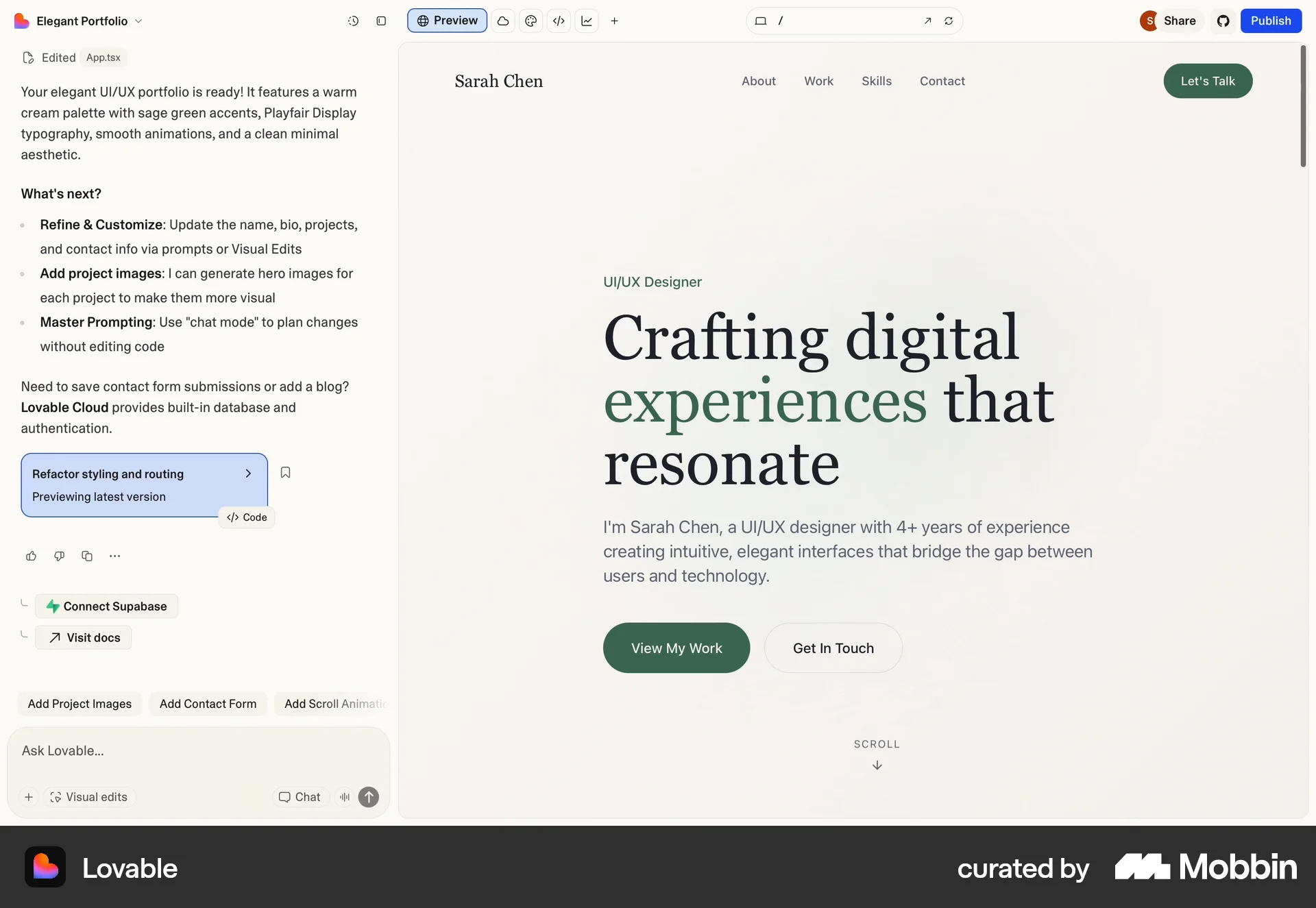
Task: Start voice input in the chat box
Action: [x=345, y=797]
